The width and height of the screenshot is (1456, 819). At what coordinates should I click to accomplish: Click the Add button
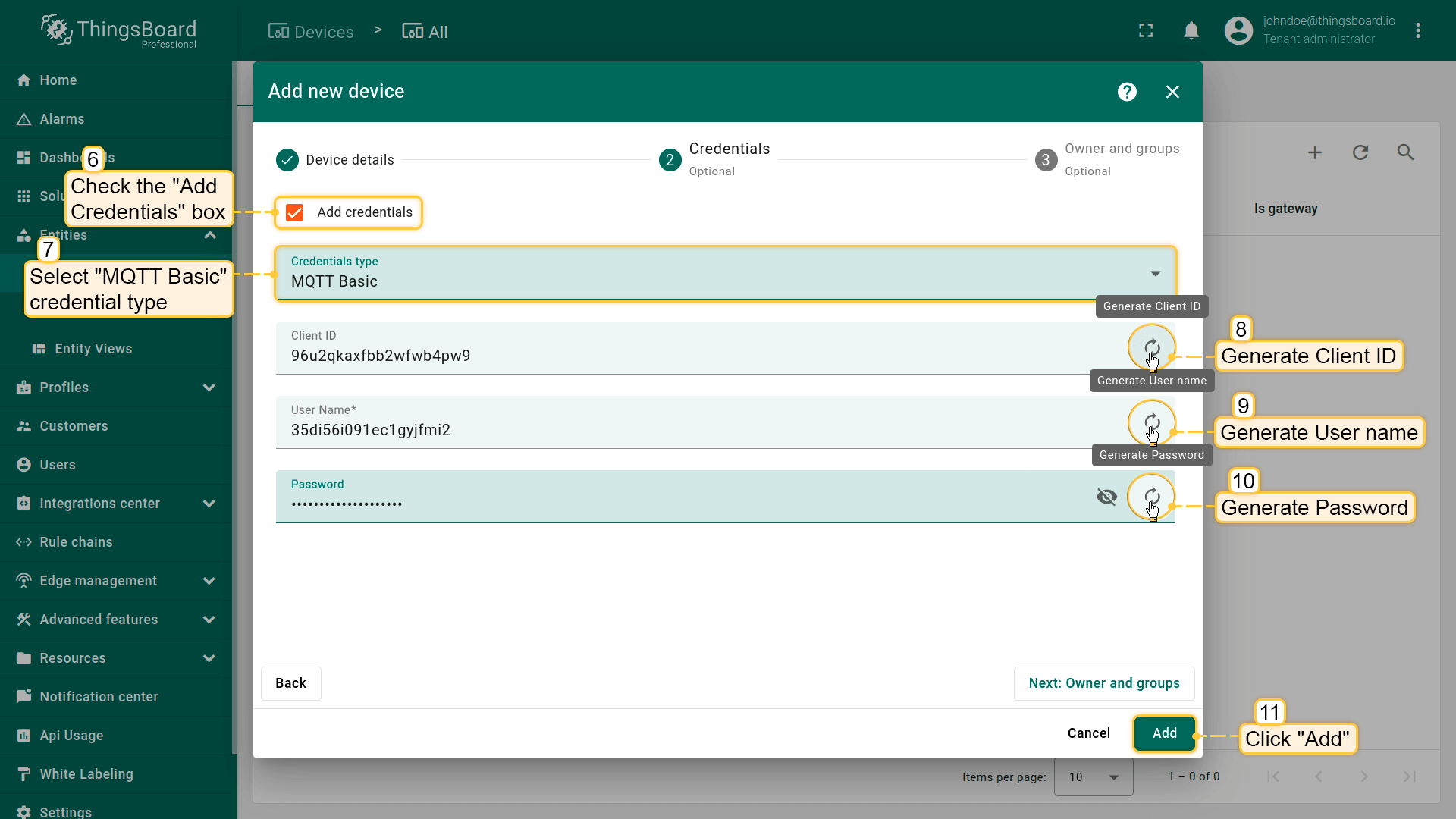[x=1164, y=733]
